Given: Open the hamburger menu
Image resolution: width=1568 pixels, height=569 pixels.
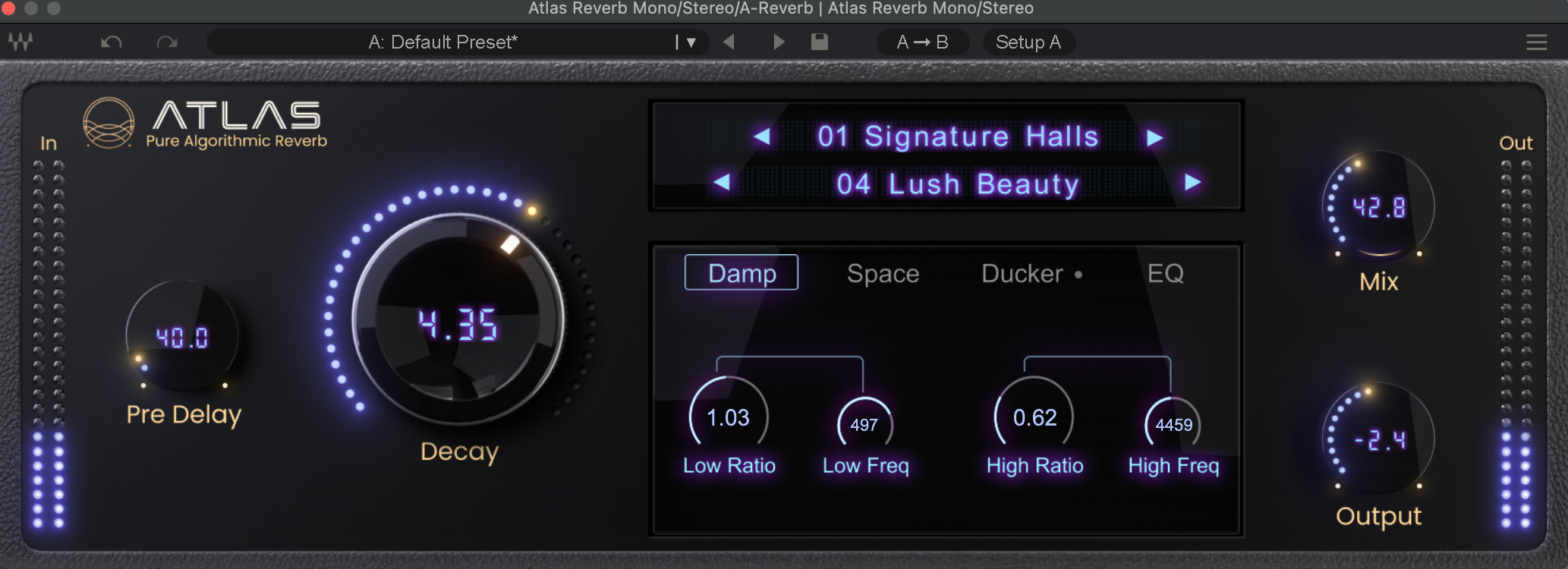Looking at the screenshot, I should click(x=1536, y=42).
